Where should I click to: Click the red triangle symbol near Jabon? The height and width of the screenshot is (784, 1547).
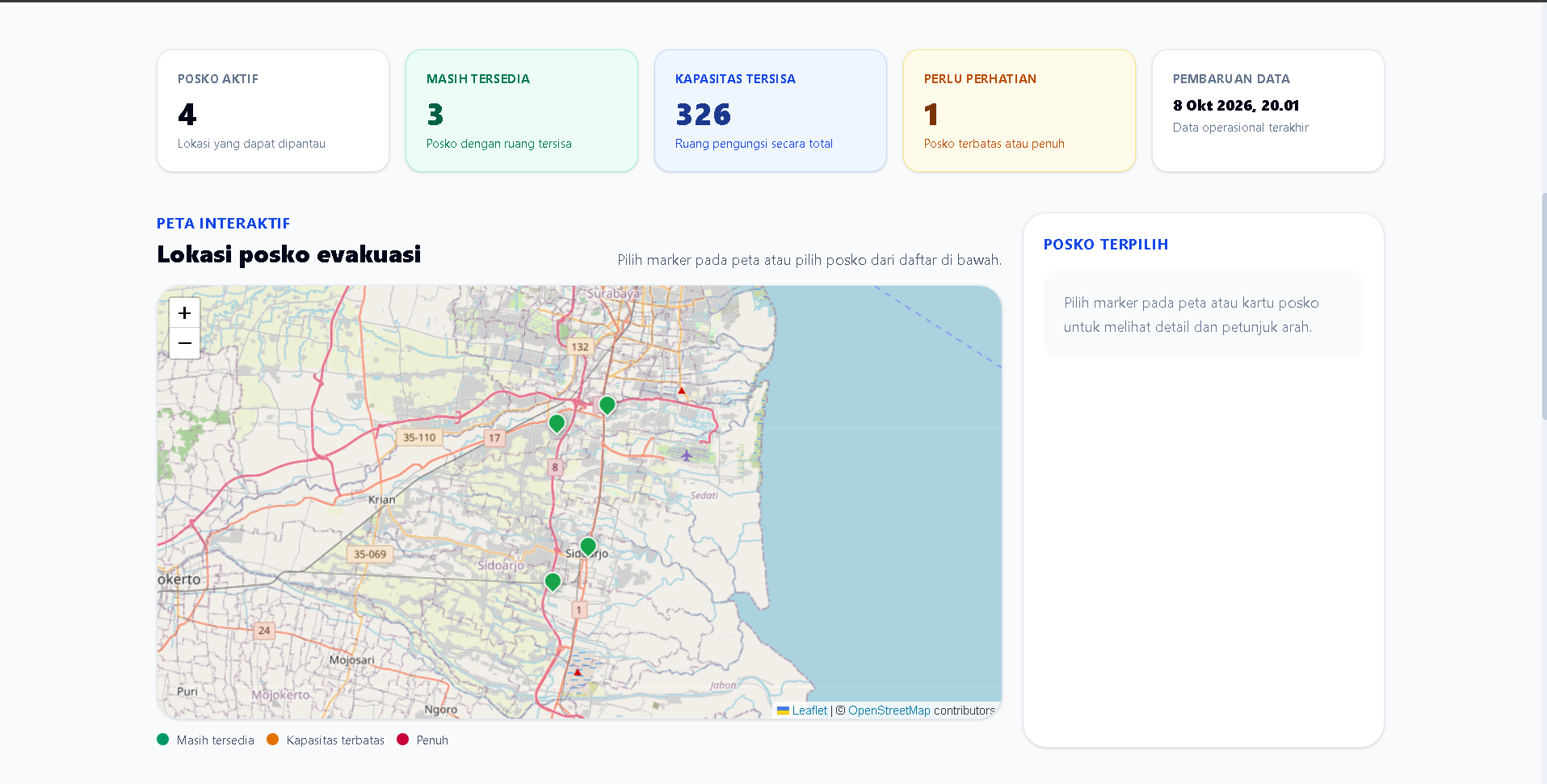point(578,672)
